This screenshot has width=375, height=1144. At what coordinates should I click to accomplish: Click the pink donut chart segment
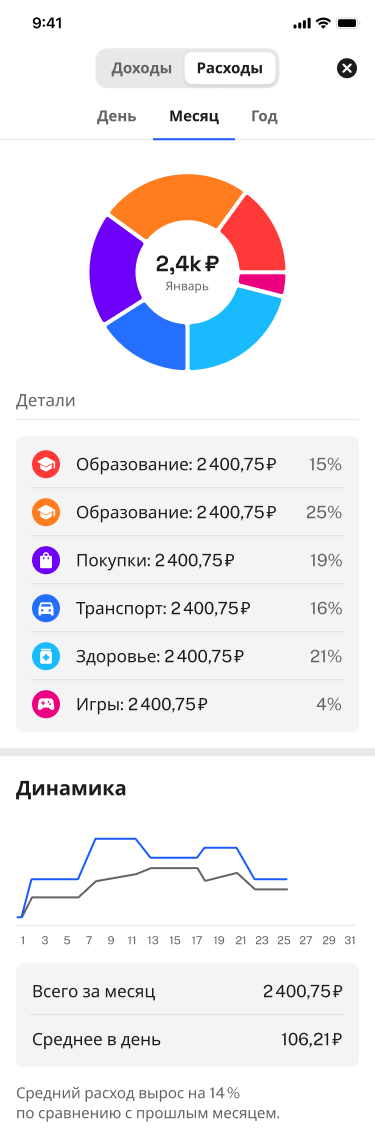(263, 283)
